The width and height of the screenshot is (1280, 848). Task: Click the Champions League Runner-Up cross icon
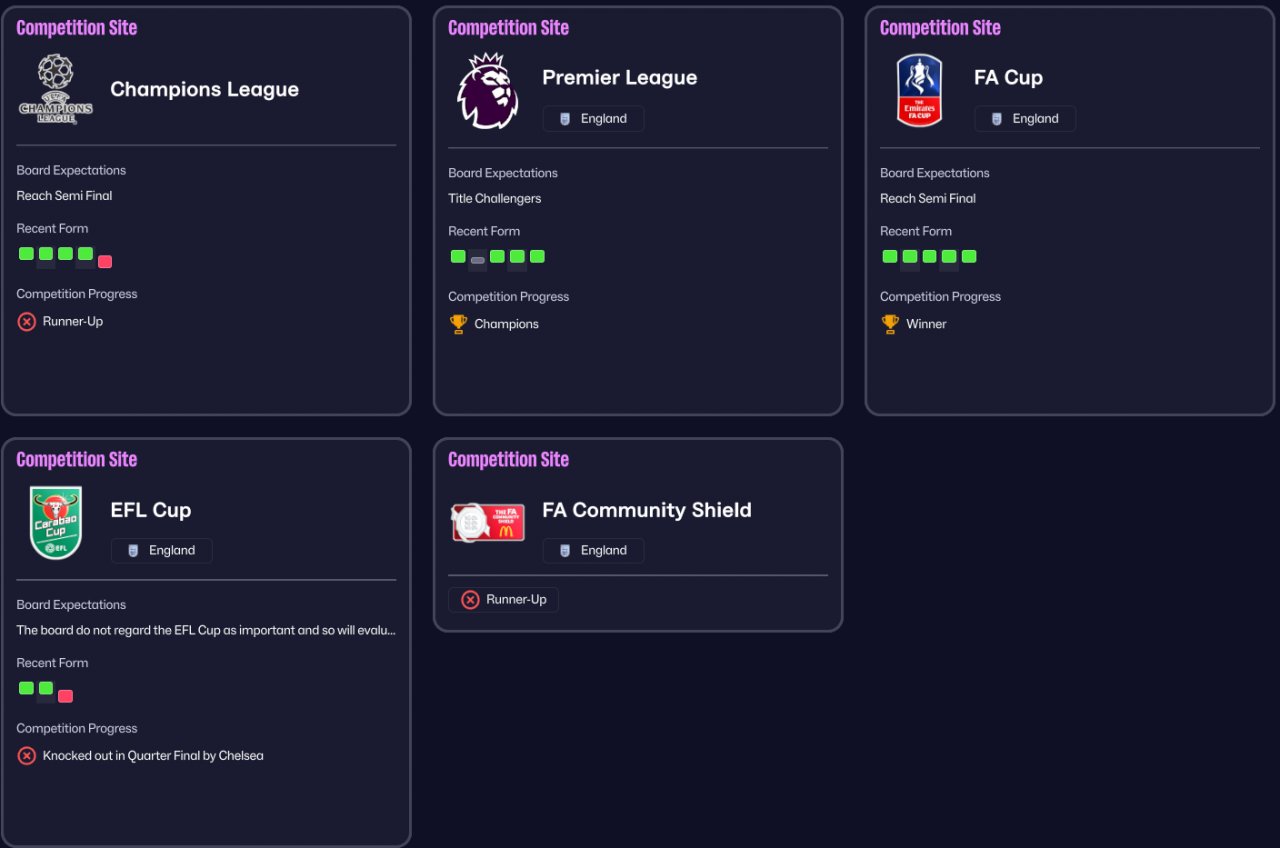click(27, 322)
